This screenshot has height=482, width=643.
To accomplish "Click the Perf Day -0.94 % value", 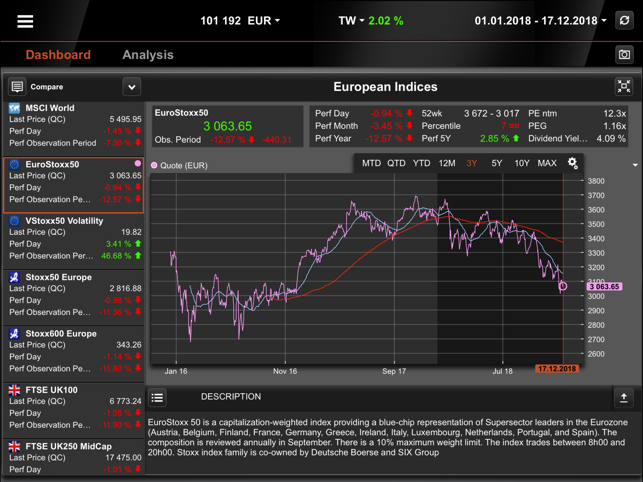I will (386, 113).
